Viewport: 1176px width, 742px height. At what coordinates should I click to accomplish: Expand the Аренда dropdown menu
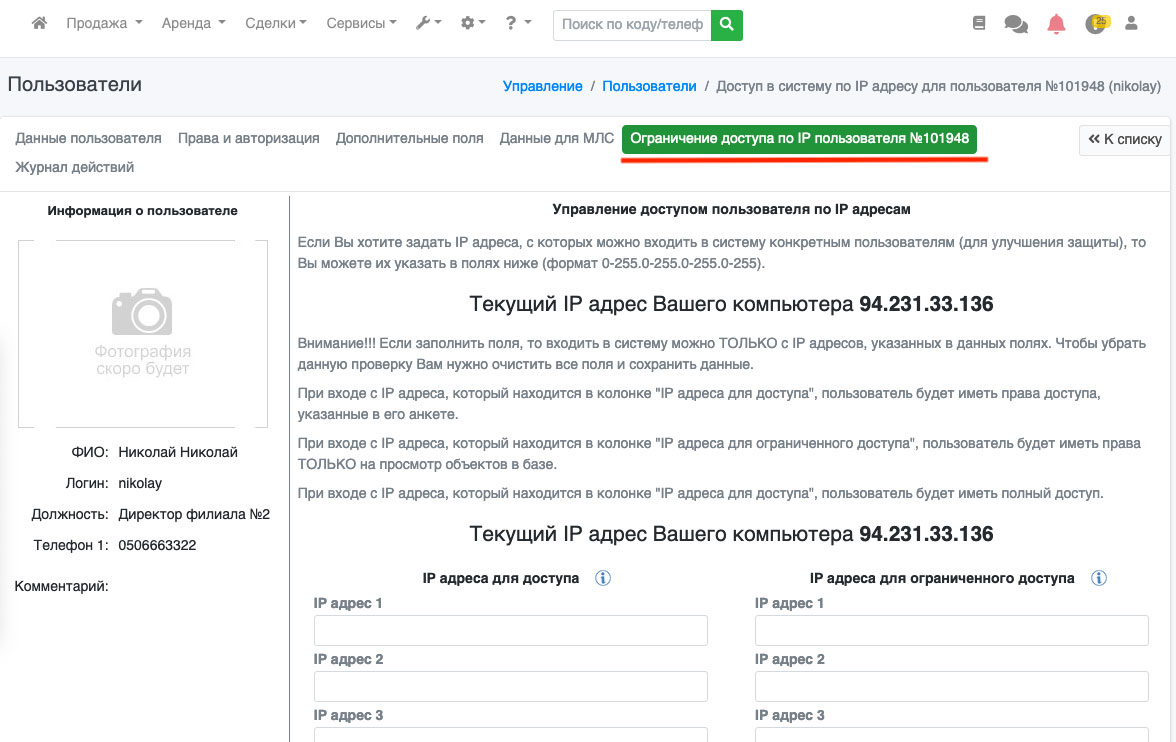[193, 23]
